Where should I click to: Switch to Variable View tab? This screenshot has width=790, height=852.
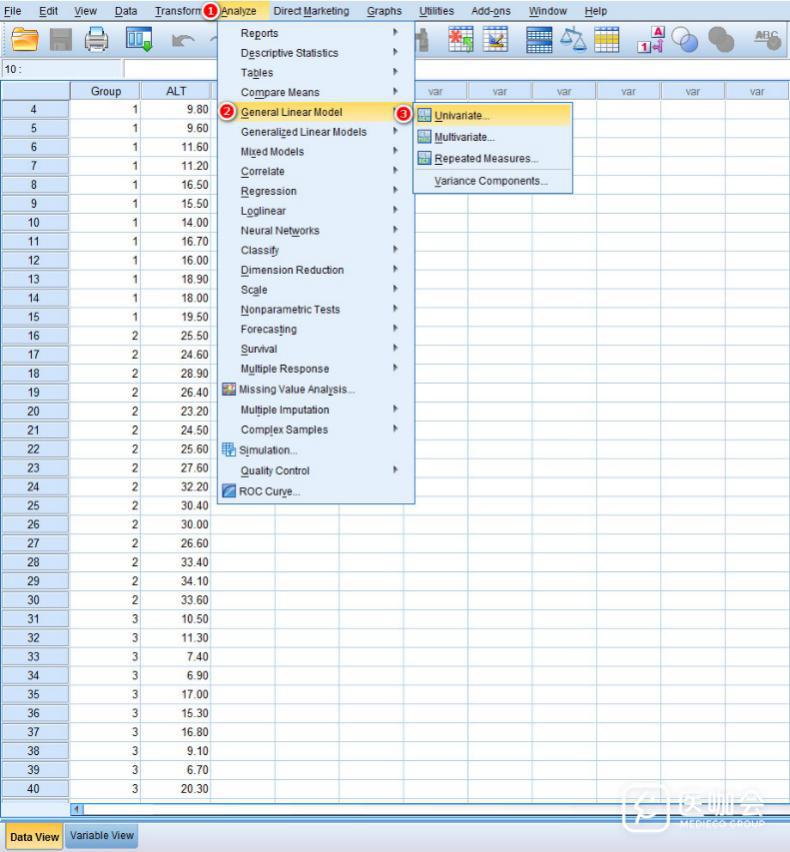click(x=101, y=836)
